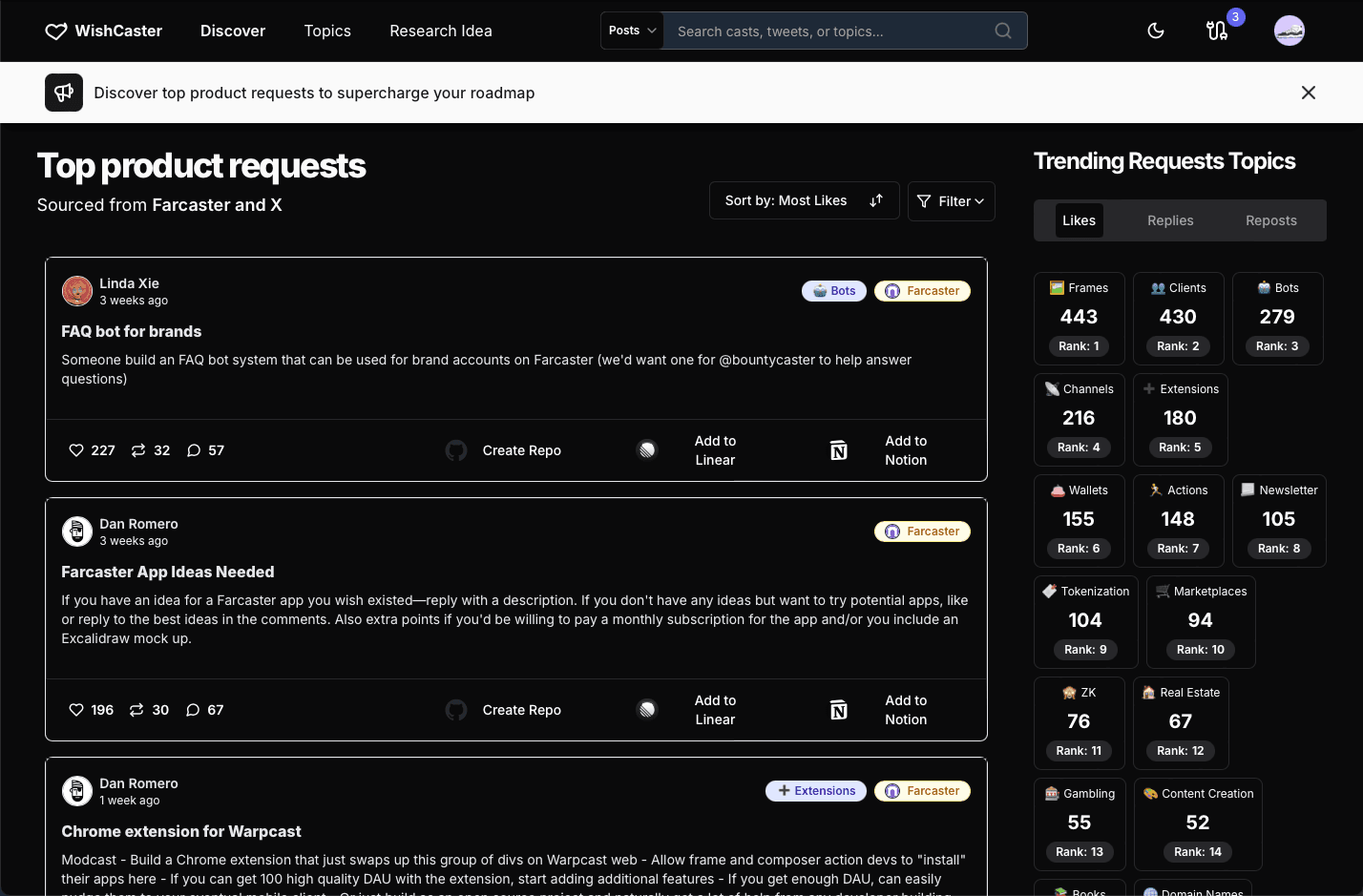Image resolution: width=1363 pixels, height=896 pixels.
Task: Switch to the Reposts tab
Action: click(1271, 220)
